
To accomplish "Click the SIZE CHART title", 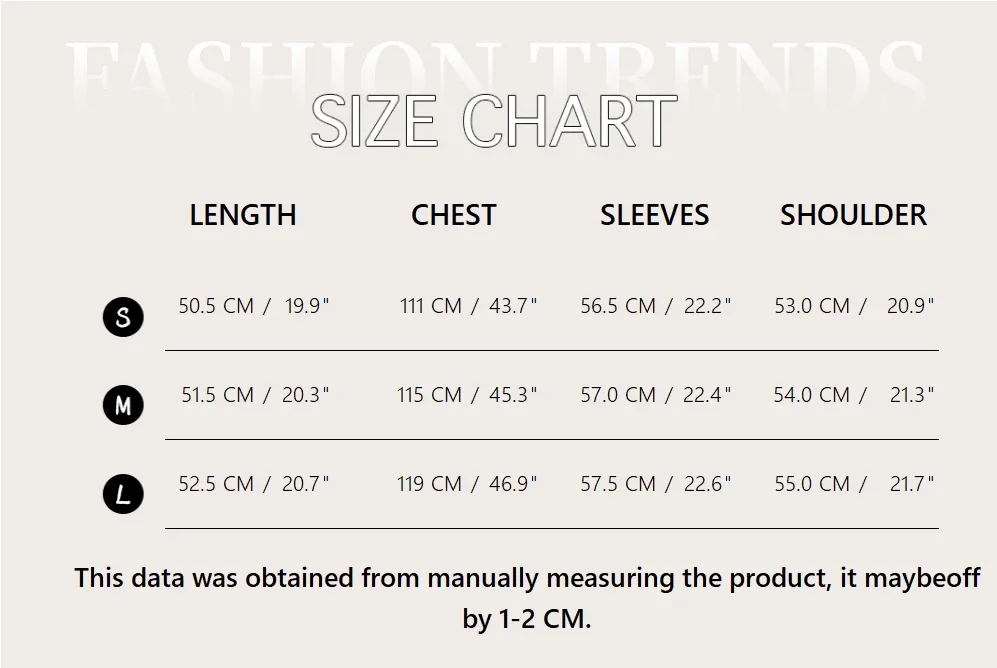I will coord(494,122).
